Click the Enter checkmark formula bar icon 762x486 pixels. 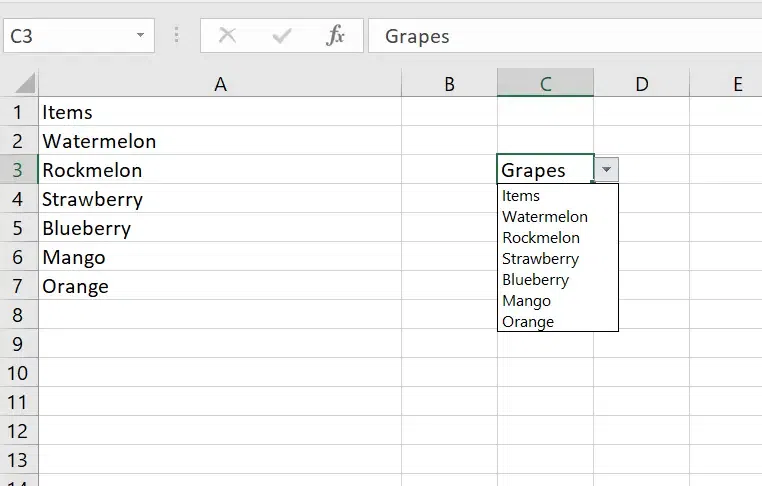[x=282, y=36]
